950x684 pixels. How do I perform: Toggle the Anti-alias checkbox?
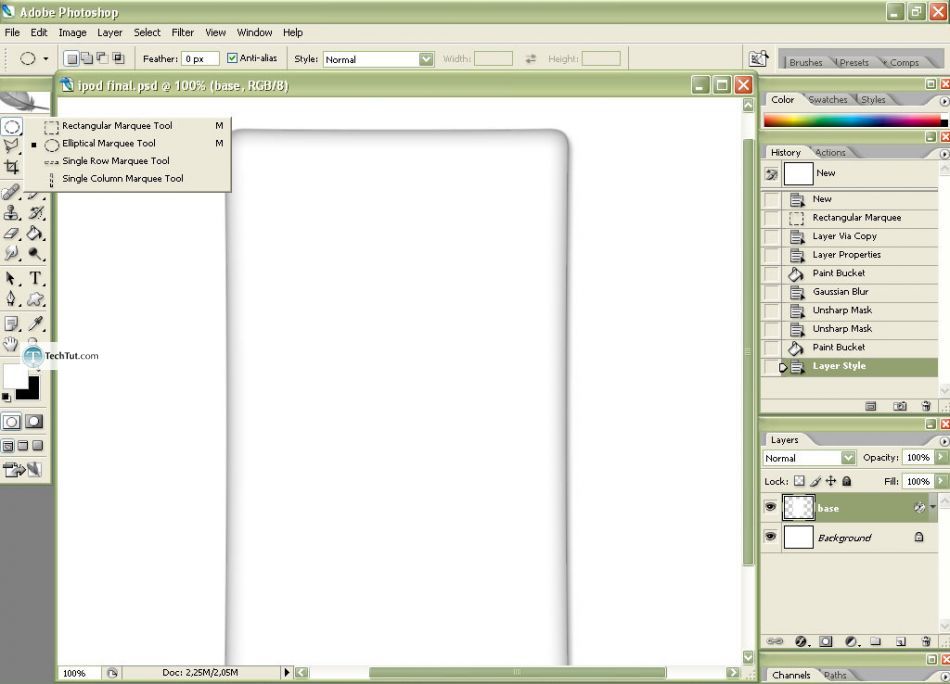(x=232, y=58)
